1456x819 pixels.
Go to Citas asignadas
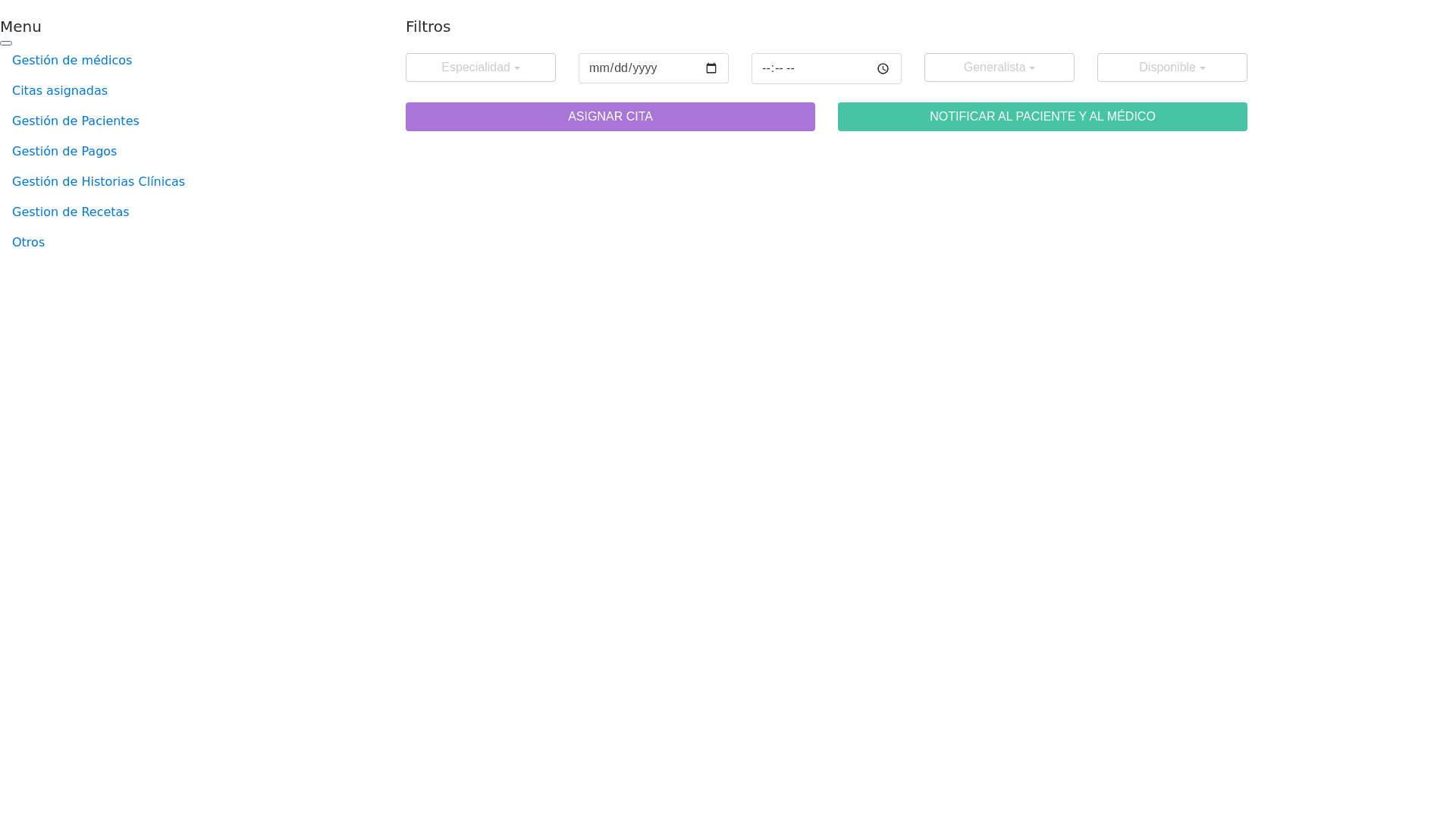click(60, 91)
